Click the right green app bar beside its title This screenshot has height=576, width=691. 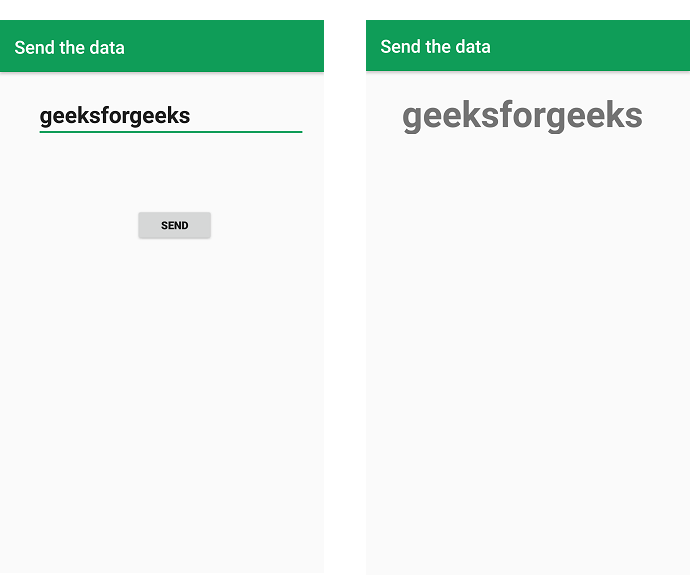[x=591, y=45]
